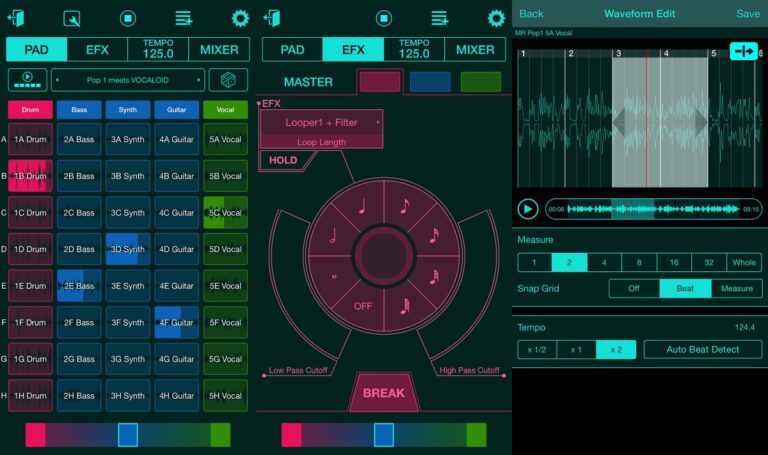Open MIXER tab in PAD screen
This screenshot has width=768, height=455.
[x=219, y=50]
